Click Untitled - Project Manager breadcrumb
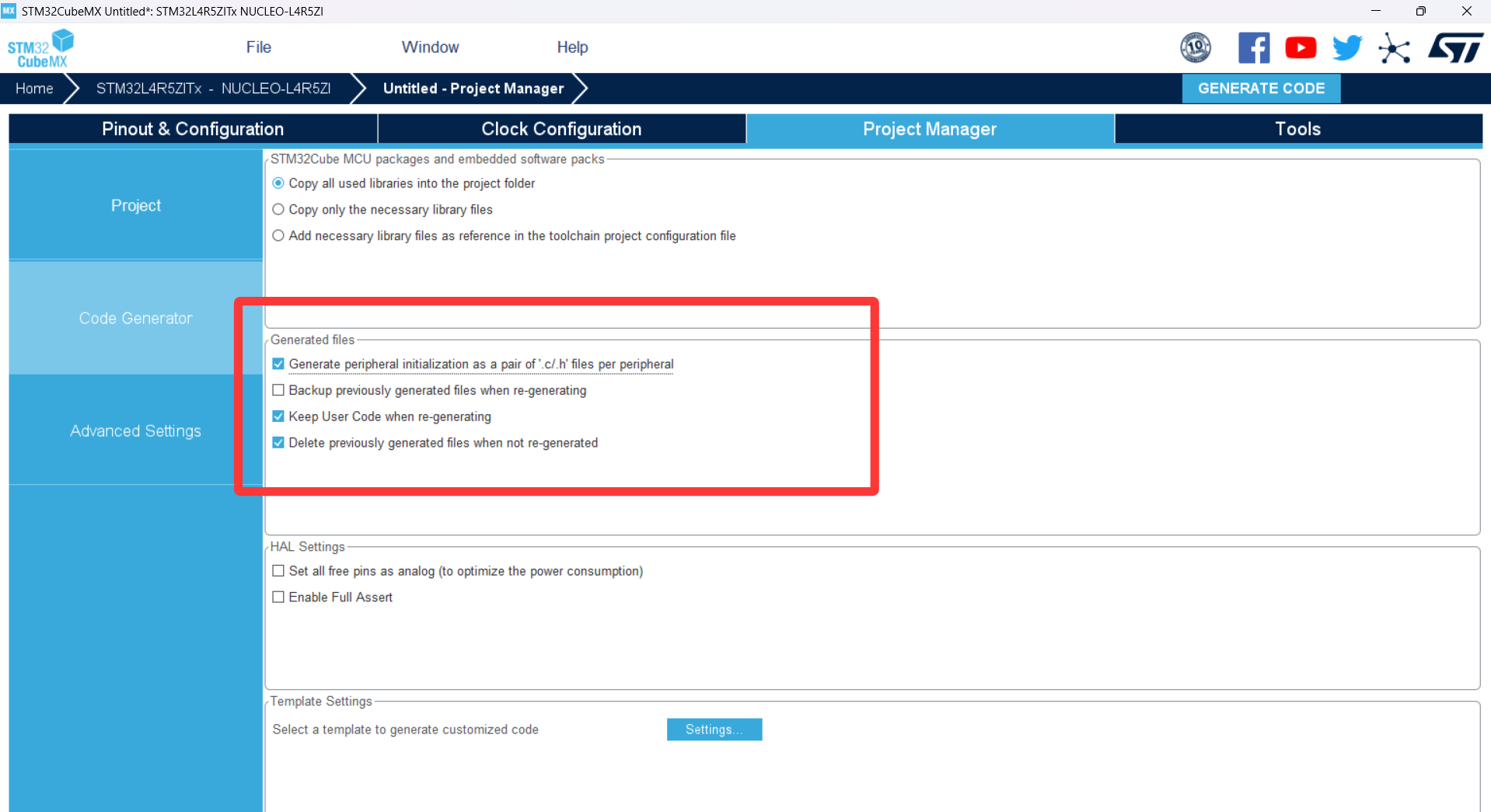 click(x=473, y=89)
